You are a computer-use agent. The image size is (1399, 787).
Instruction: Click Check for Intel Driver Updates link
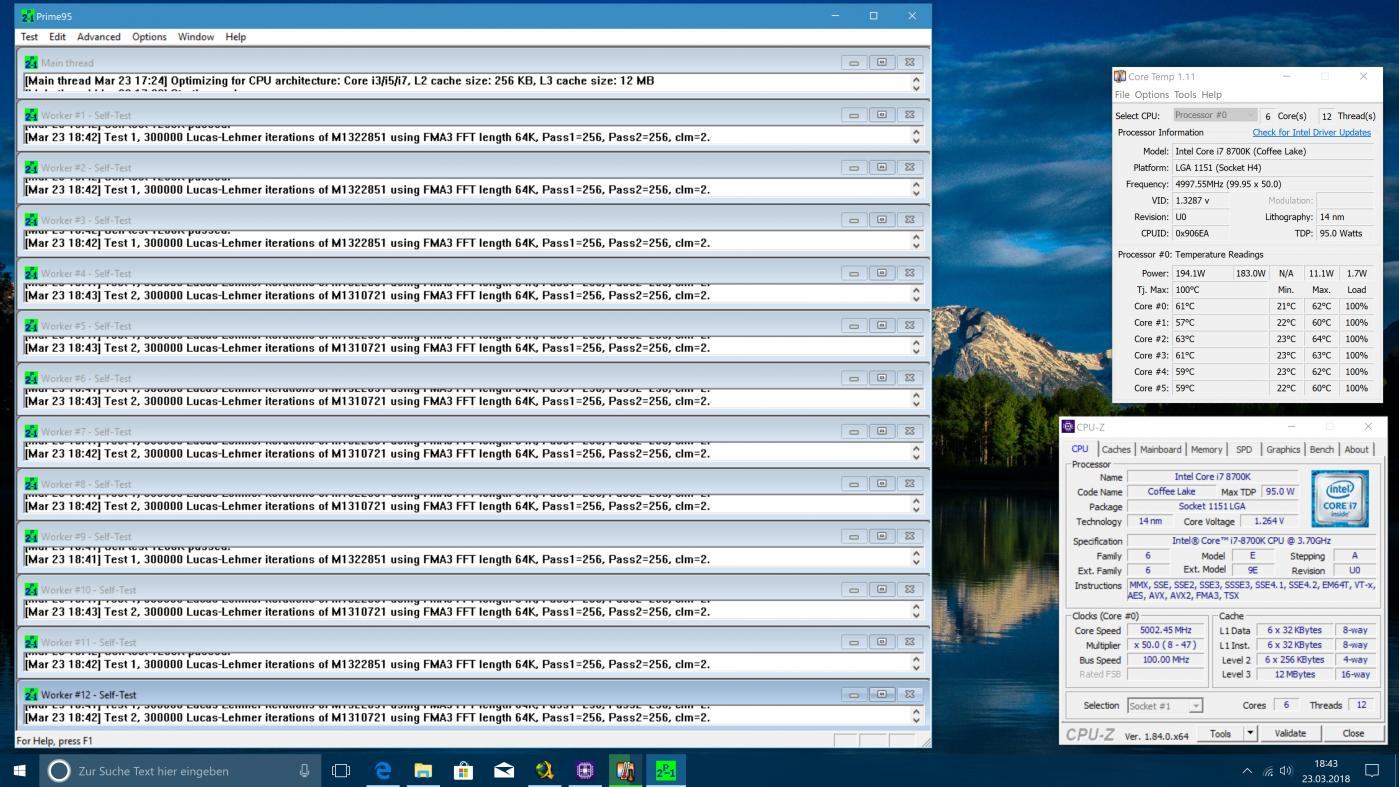click(1311, 132)
